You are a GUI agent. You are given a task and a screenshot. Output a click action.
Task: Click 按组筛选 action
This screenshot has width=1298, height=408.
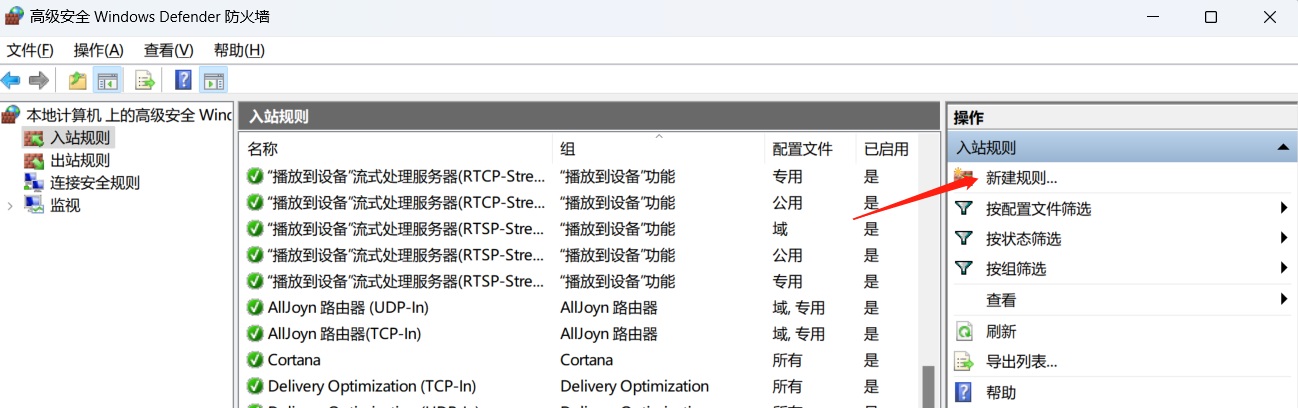[1016, 268]
